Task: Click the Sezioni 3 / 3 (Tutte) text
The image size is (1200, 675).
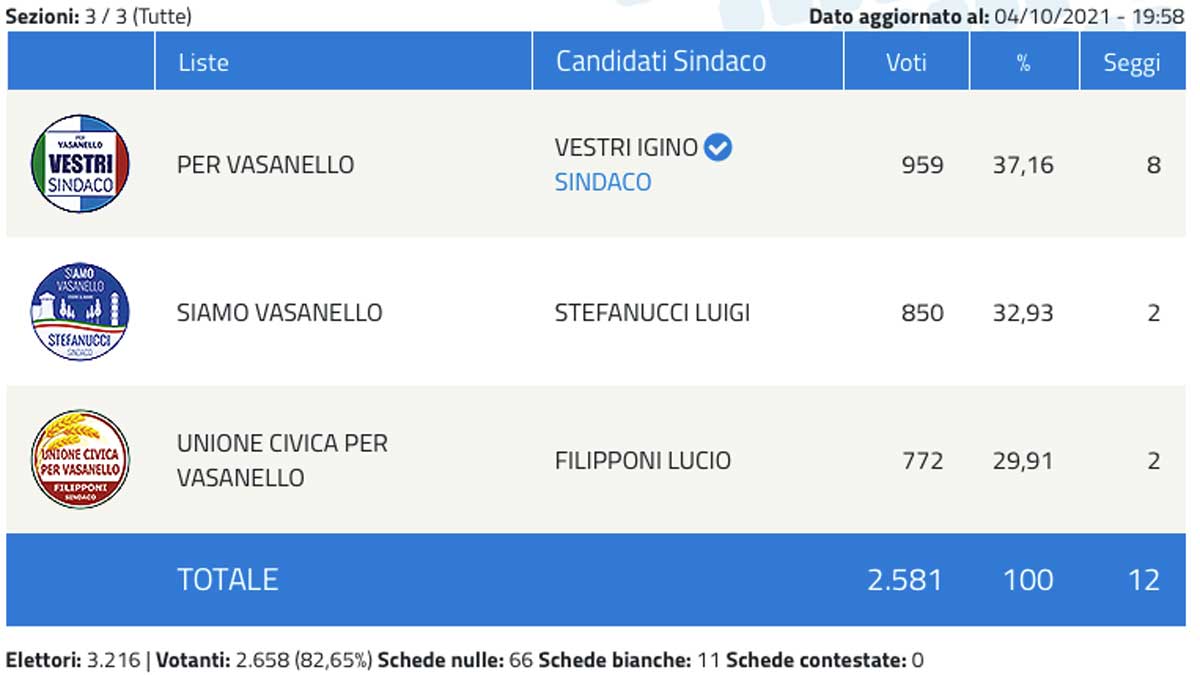Action: click(x=99, y=16)
